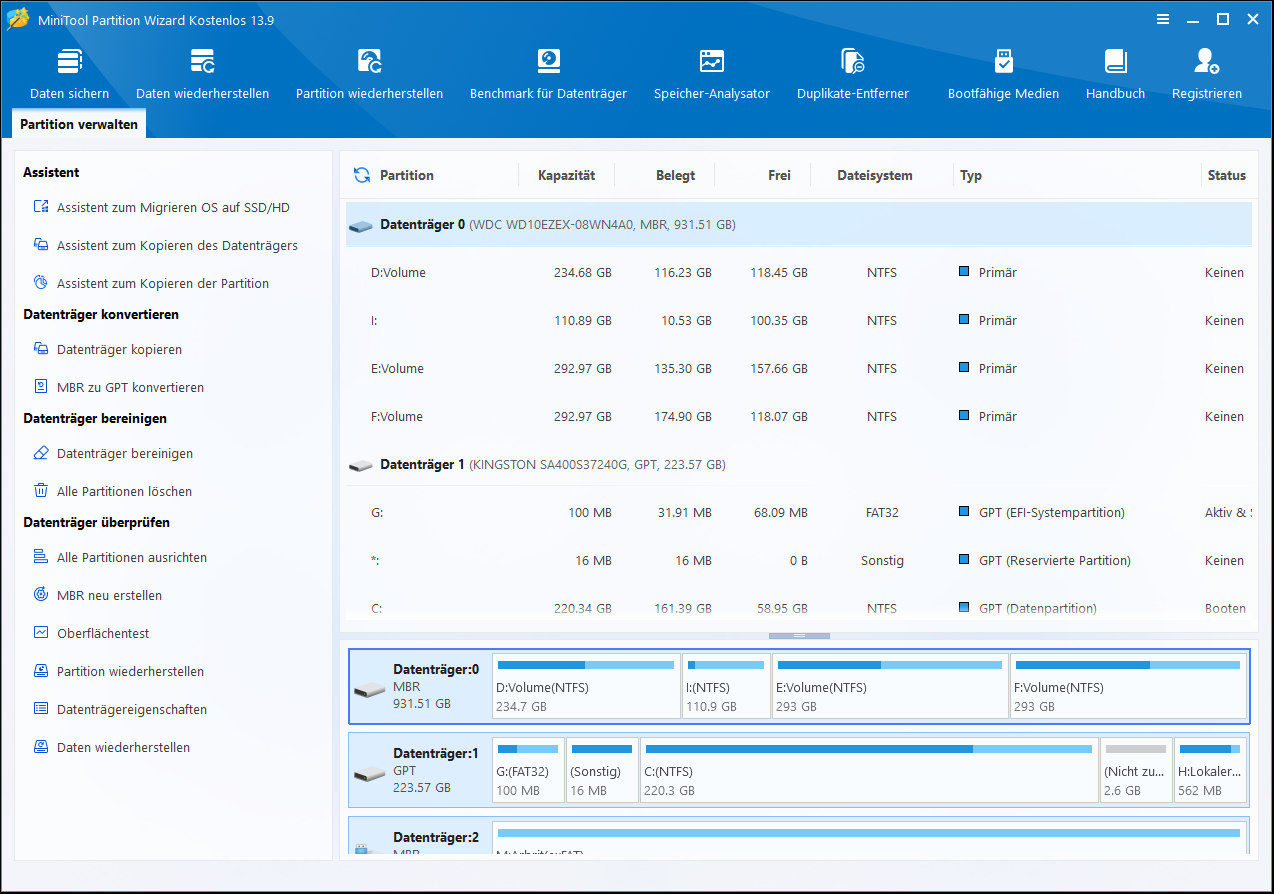Click H:Lokaler 562 MB block

[x=1210, y=770]
